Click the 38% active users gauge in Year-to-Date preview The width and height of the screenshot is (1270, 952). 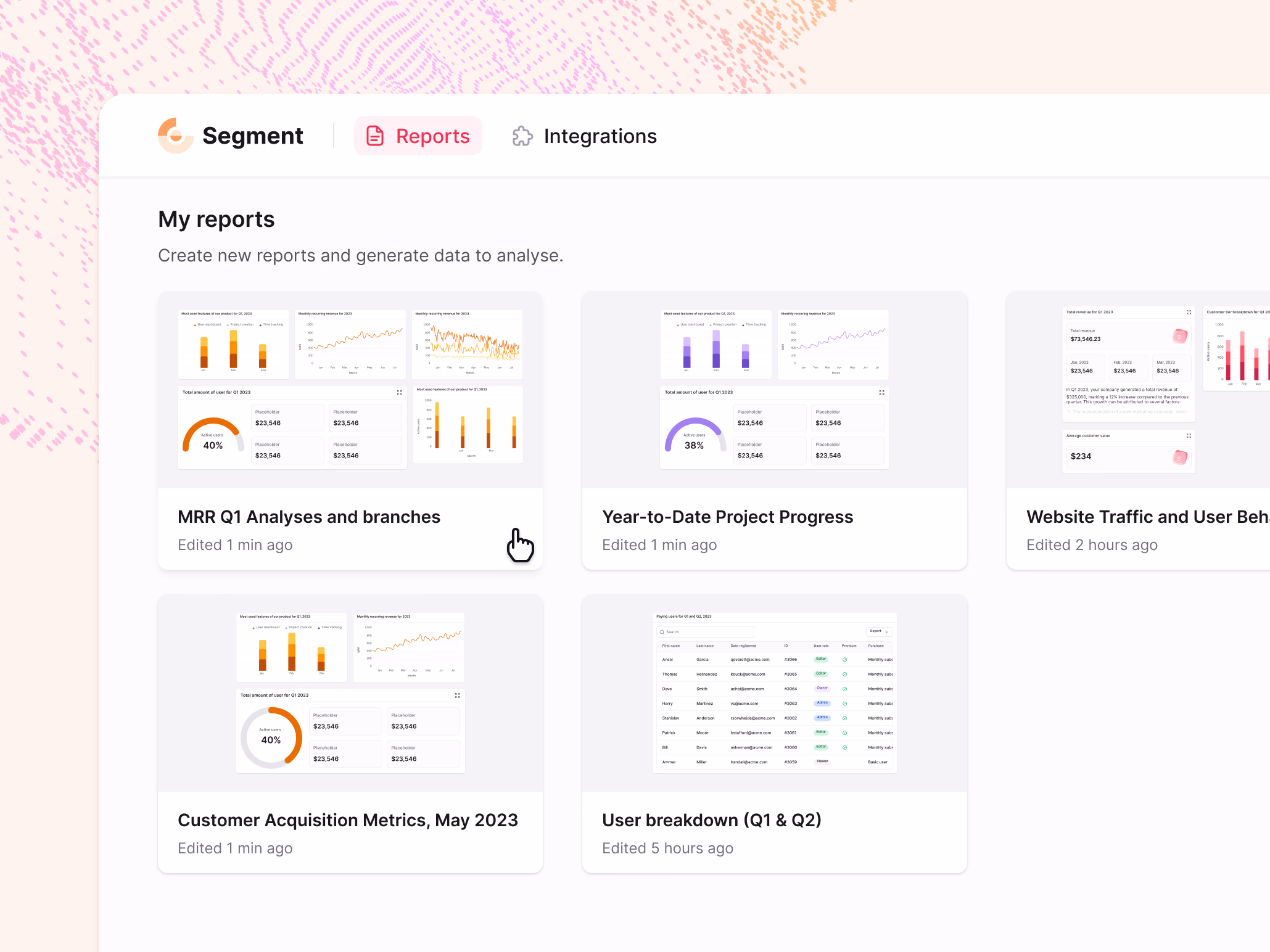pyautogui.click(x=695, y=436)
